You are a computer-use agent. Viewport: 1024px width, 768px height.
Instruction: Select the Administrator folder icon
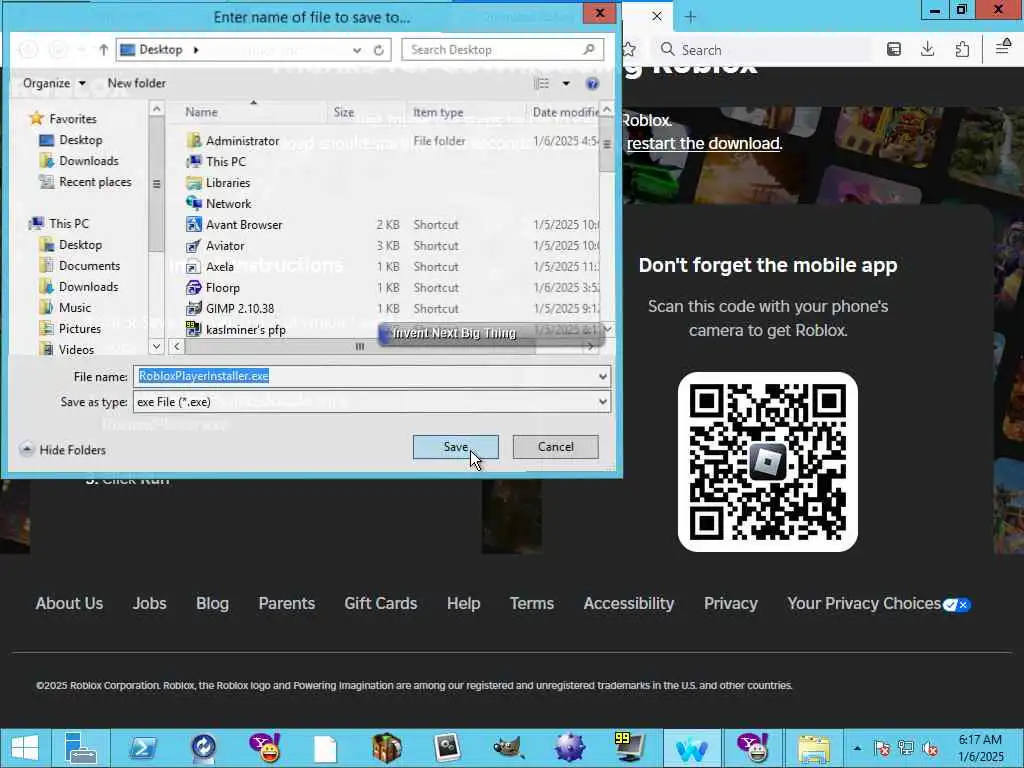193,140
